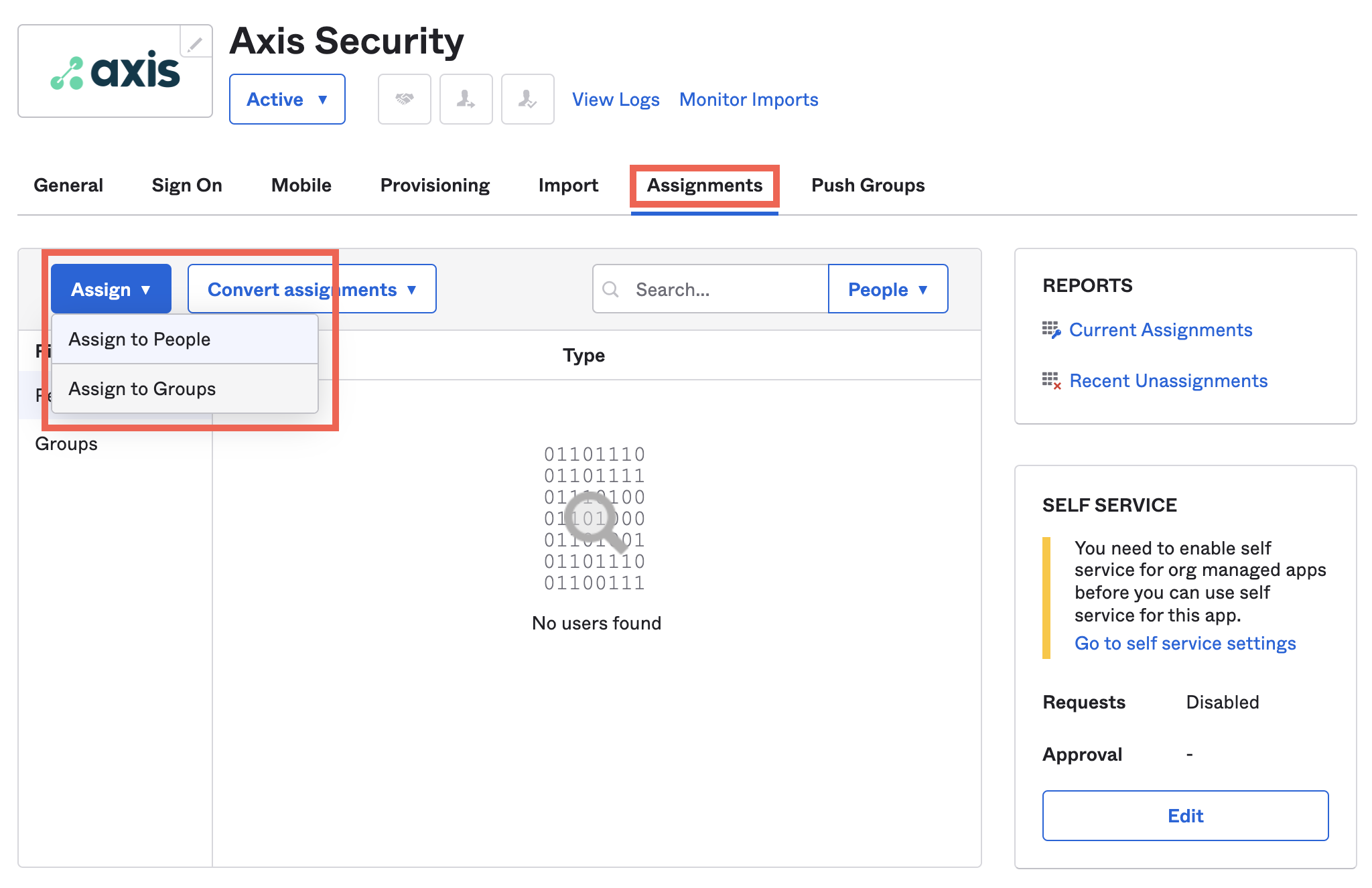Switch to the Assignments tab
The width and height of the screenshot is (1372, 888).
pyautogui.click(x=704, y=185)
